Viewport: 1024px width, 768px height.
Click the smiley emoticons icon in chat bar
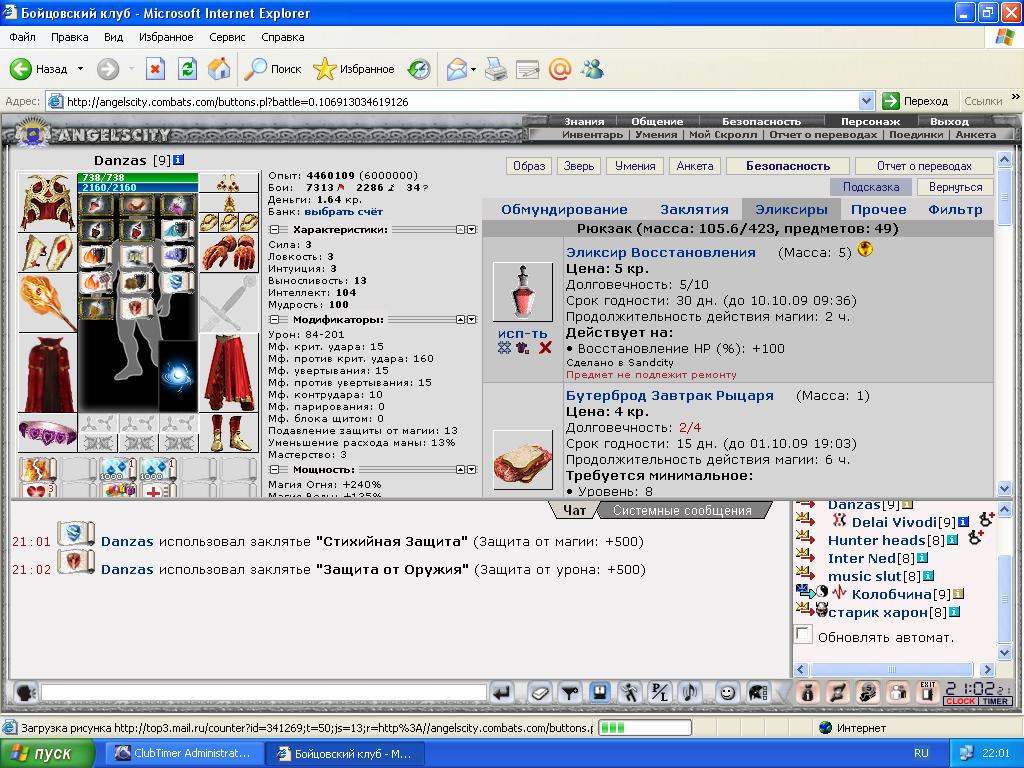pyautogui.click(x=727, y=692)
